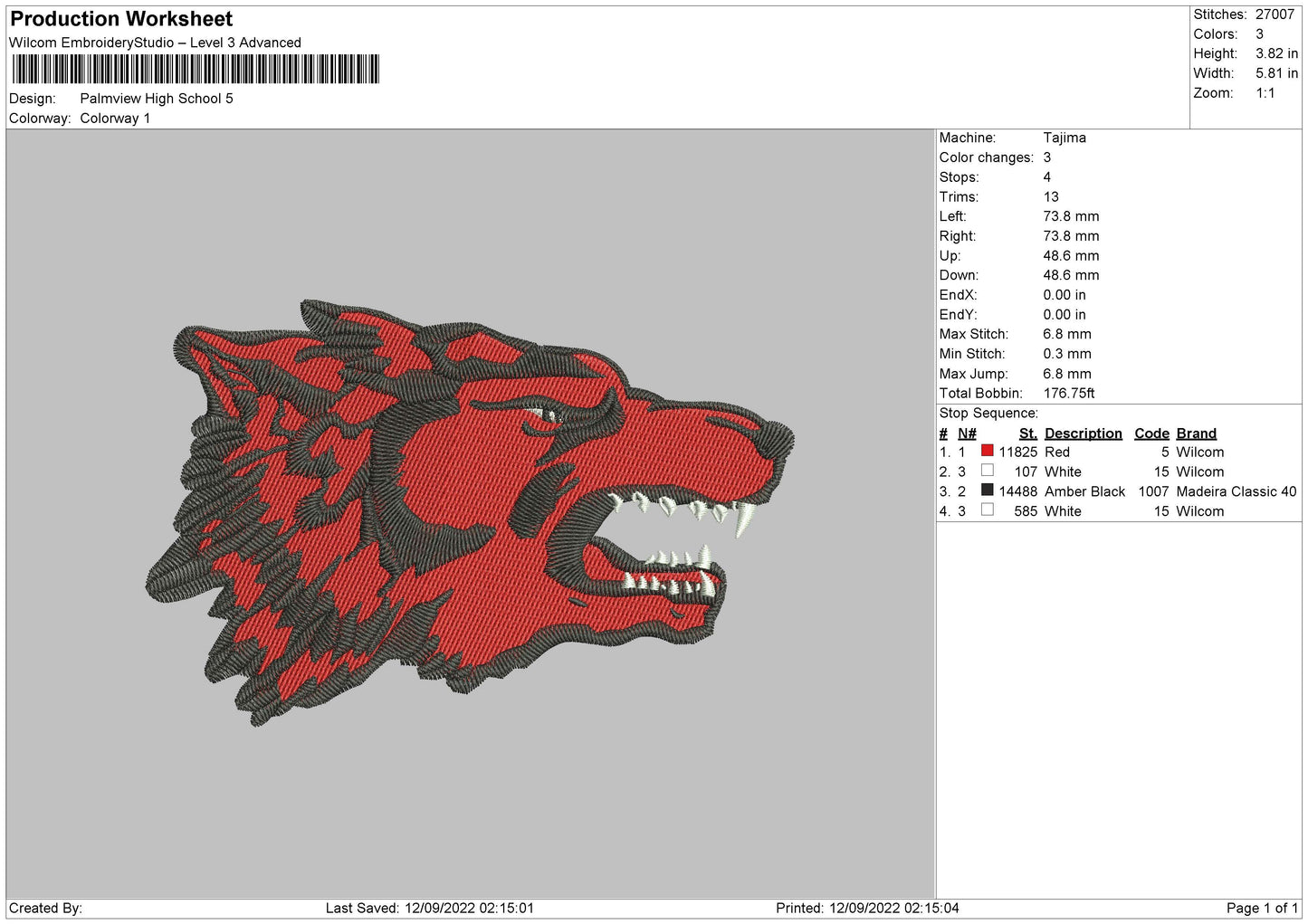
Task: Click the 'Madeira Classic 40' brand
Action: [x=1236, y=491]
